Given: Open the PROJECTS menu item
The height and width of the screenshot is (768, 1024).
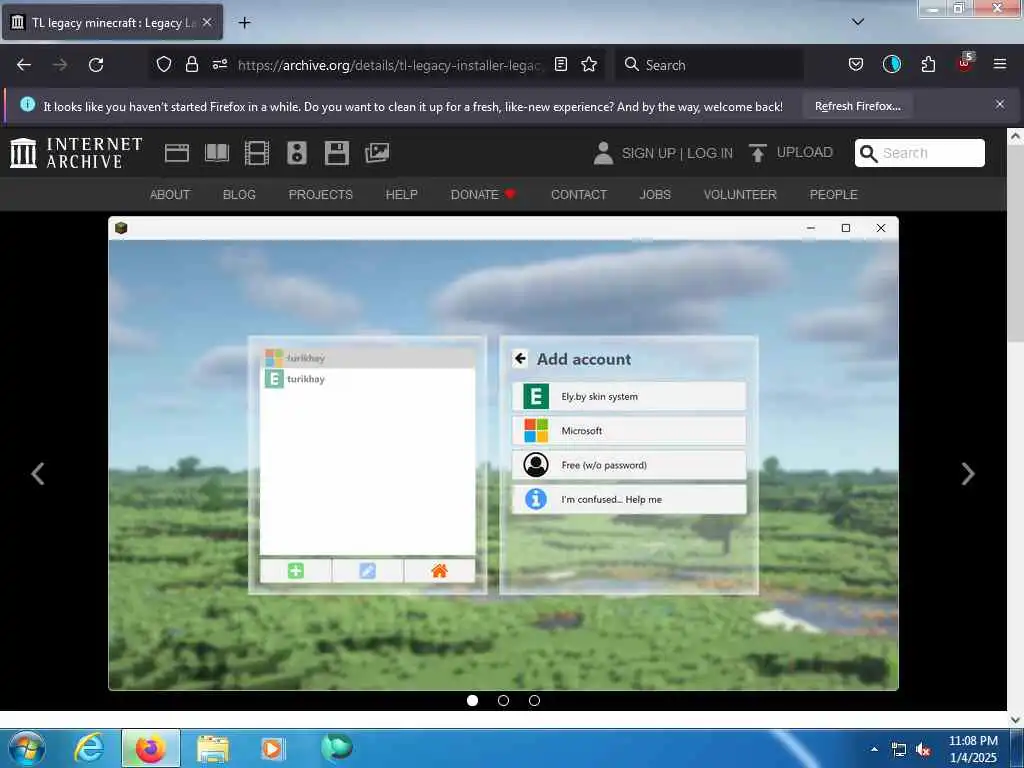Looking at the screenshot, I should click(x=321, y=195).
